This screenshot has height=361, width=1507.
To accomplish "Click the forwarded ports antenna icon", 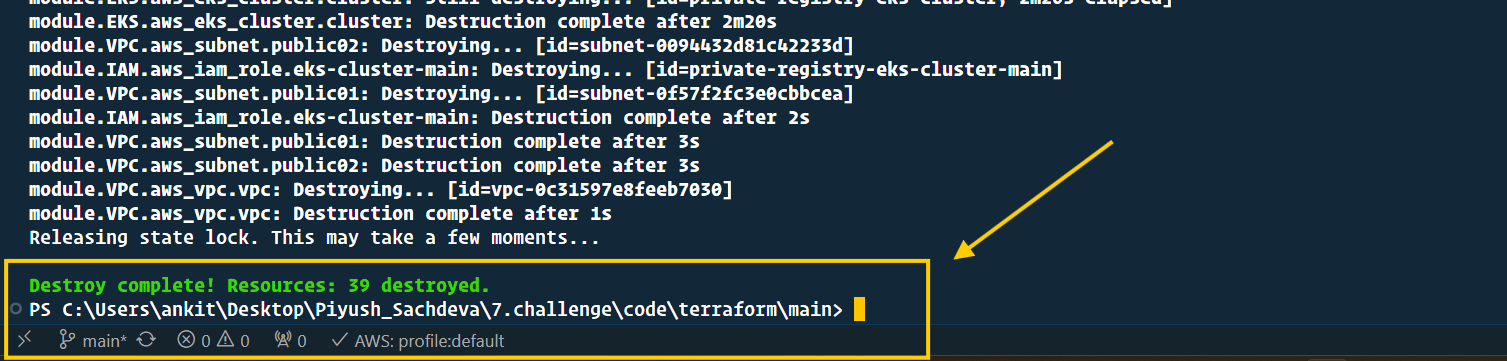I will pos(282,340).
